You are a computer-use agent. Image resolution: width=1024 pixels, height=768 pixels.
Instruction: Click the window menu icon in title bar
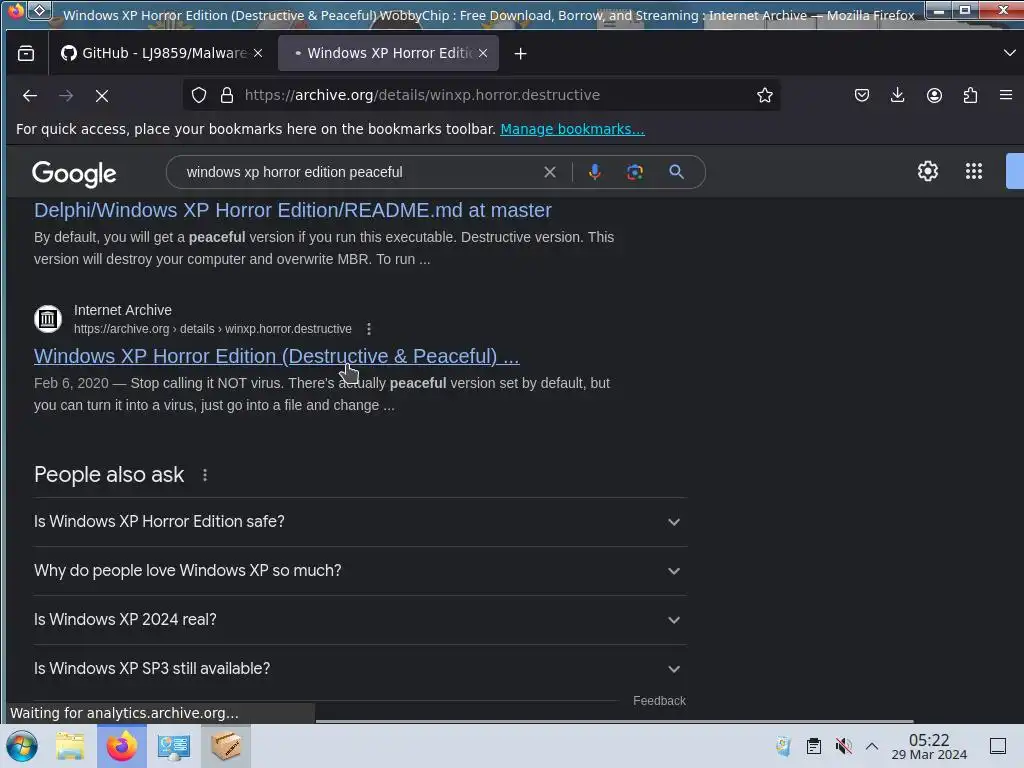(x=39, y=10)
